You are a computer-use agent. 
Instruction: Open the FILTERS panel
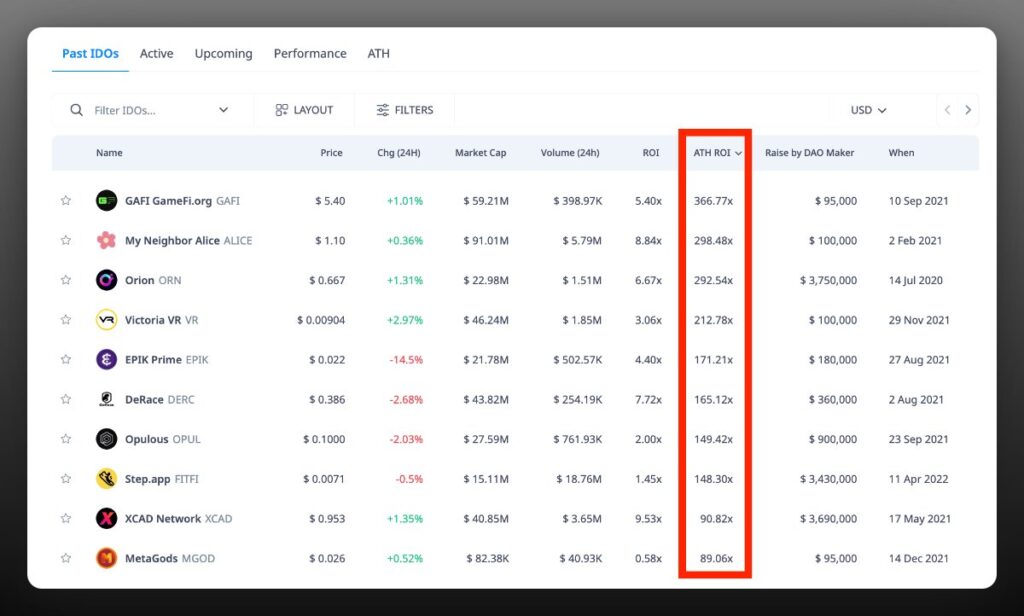[x=405, y=110]
